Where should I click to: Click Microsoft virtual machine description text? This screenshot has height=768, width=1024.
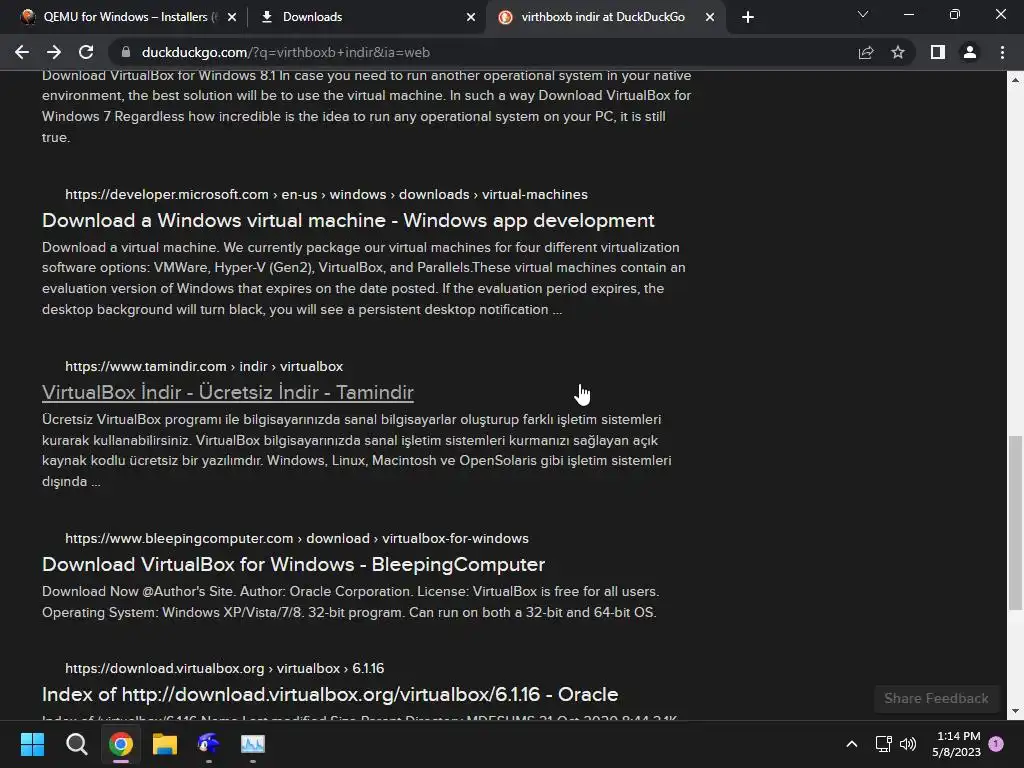(x=364, y=278)
